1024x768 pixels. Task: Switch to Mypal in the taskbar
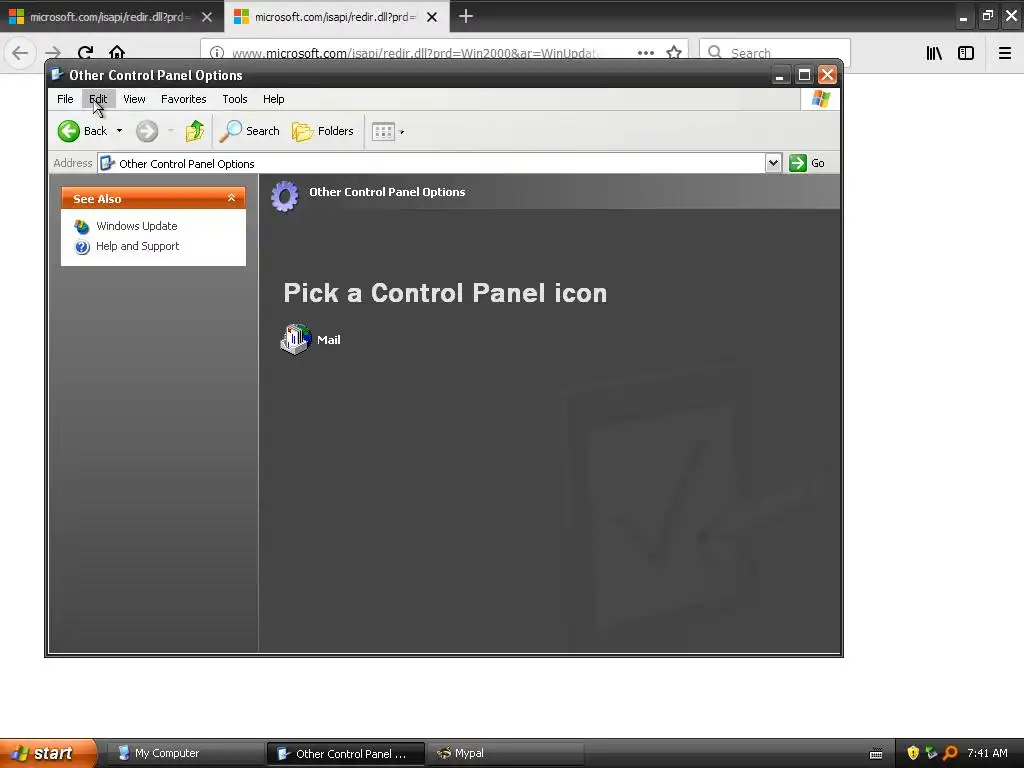(504, 753)
